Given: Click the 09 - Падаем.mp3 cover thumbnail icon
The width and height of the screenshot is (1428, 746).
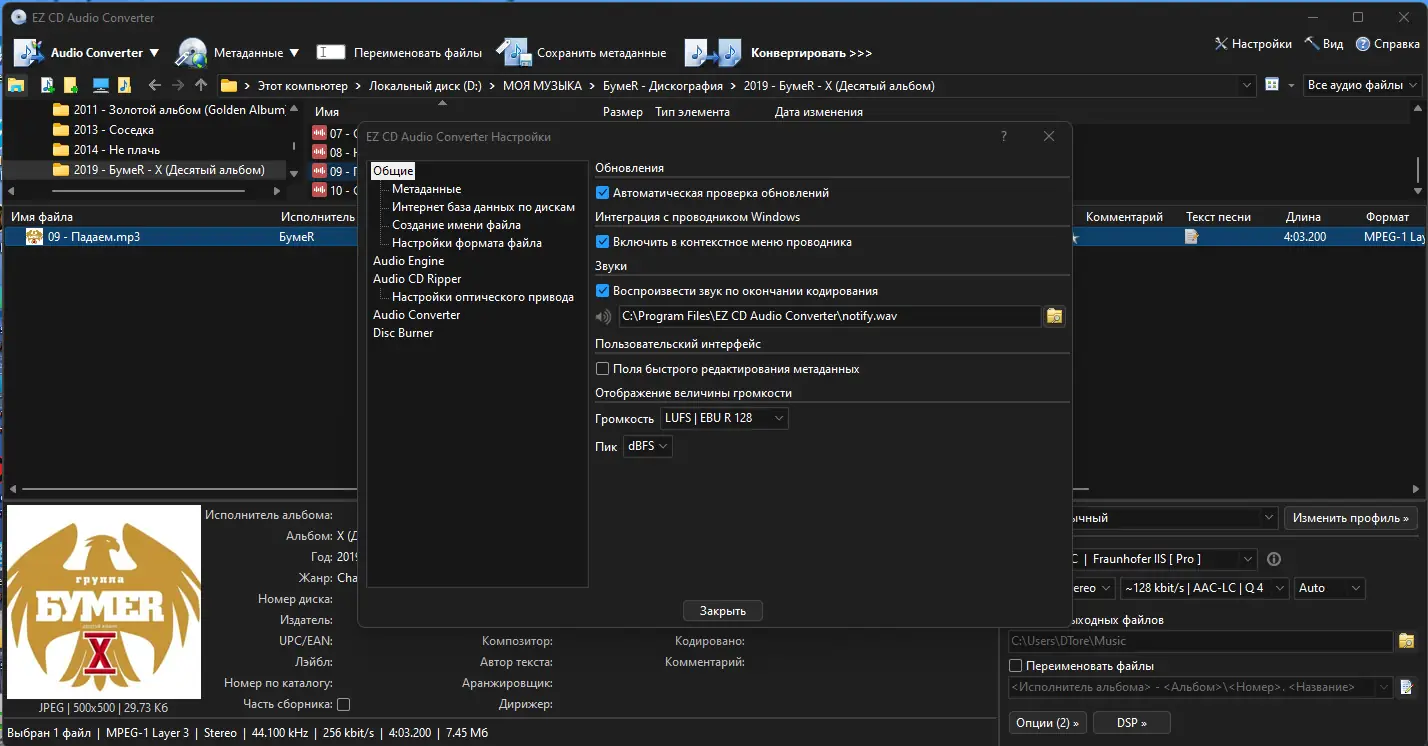Looking at the screenshot, I should click(34, 237).
